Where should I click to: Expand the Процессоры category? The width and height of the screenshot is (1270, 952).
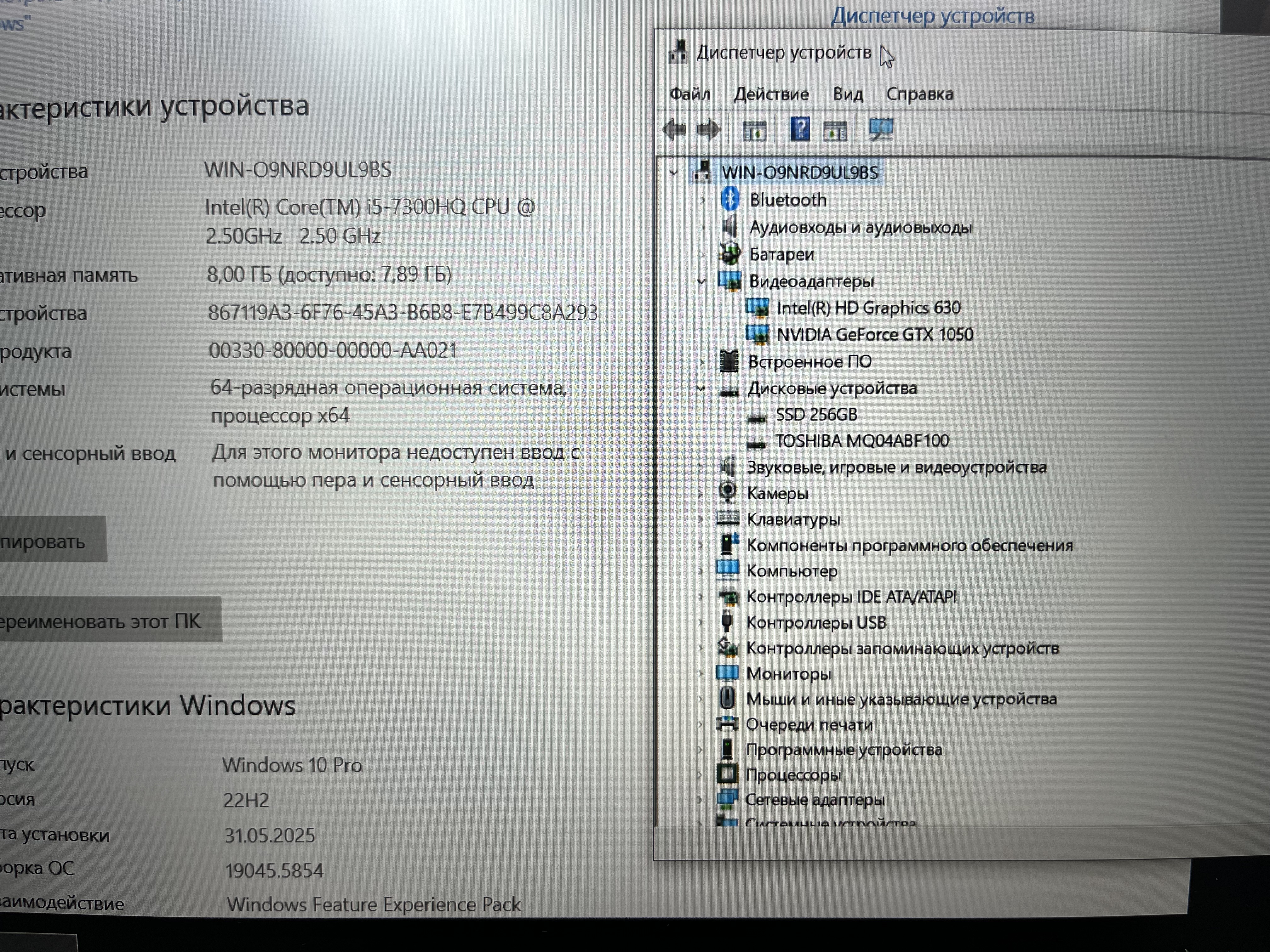[700, 775]
